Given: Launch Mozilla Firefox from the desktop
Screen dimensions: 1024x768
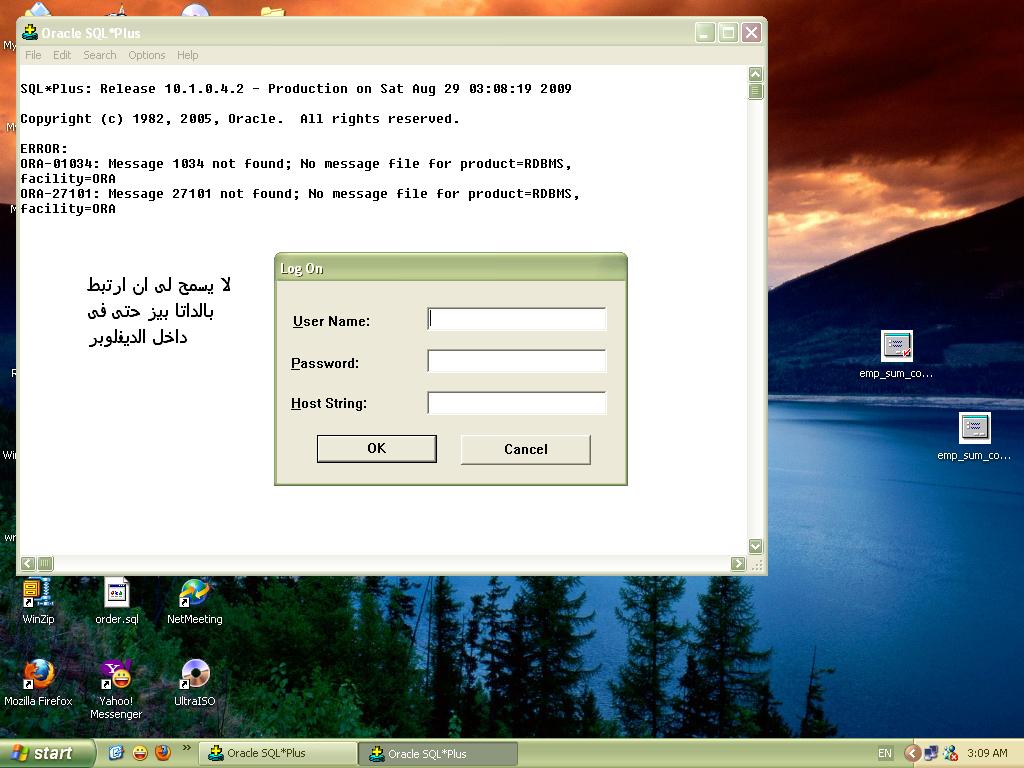Looking at the screenshot, I should (38, 676).
